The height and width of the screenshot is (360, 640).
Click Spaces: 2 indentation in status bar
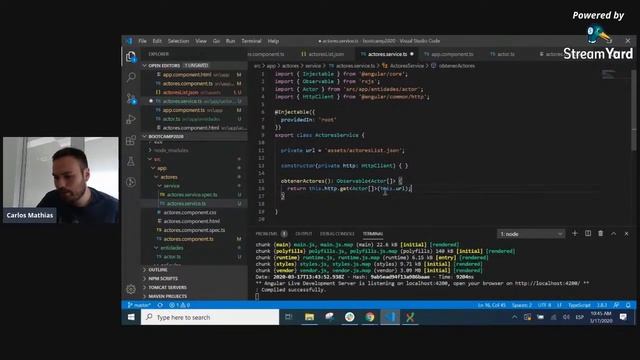(522, 305)
